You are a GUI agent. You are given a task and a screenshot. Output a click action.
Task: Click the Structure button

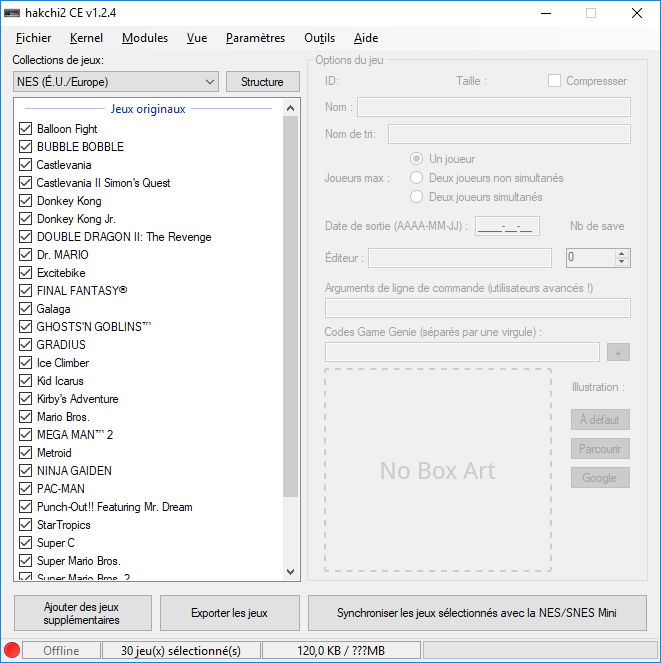pyautogui.click(x=263, y=82)
